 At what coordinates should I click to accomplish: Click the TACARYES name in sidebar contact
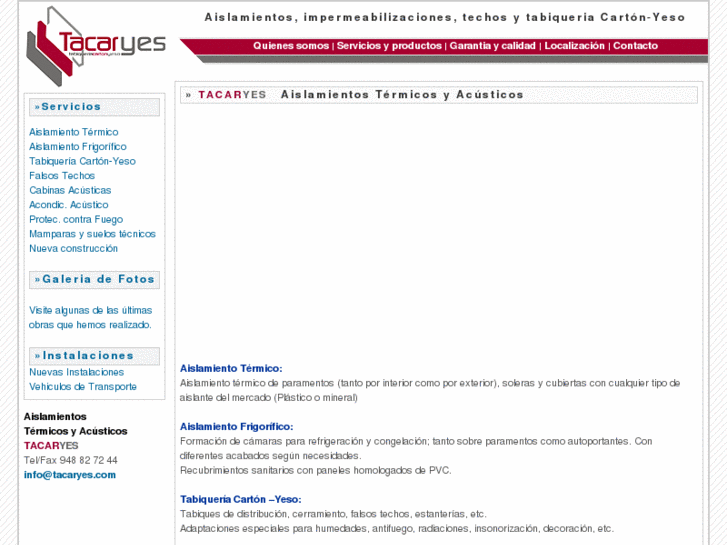tap(51, 446)
